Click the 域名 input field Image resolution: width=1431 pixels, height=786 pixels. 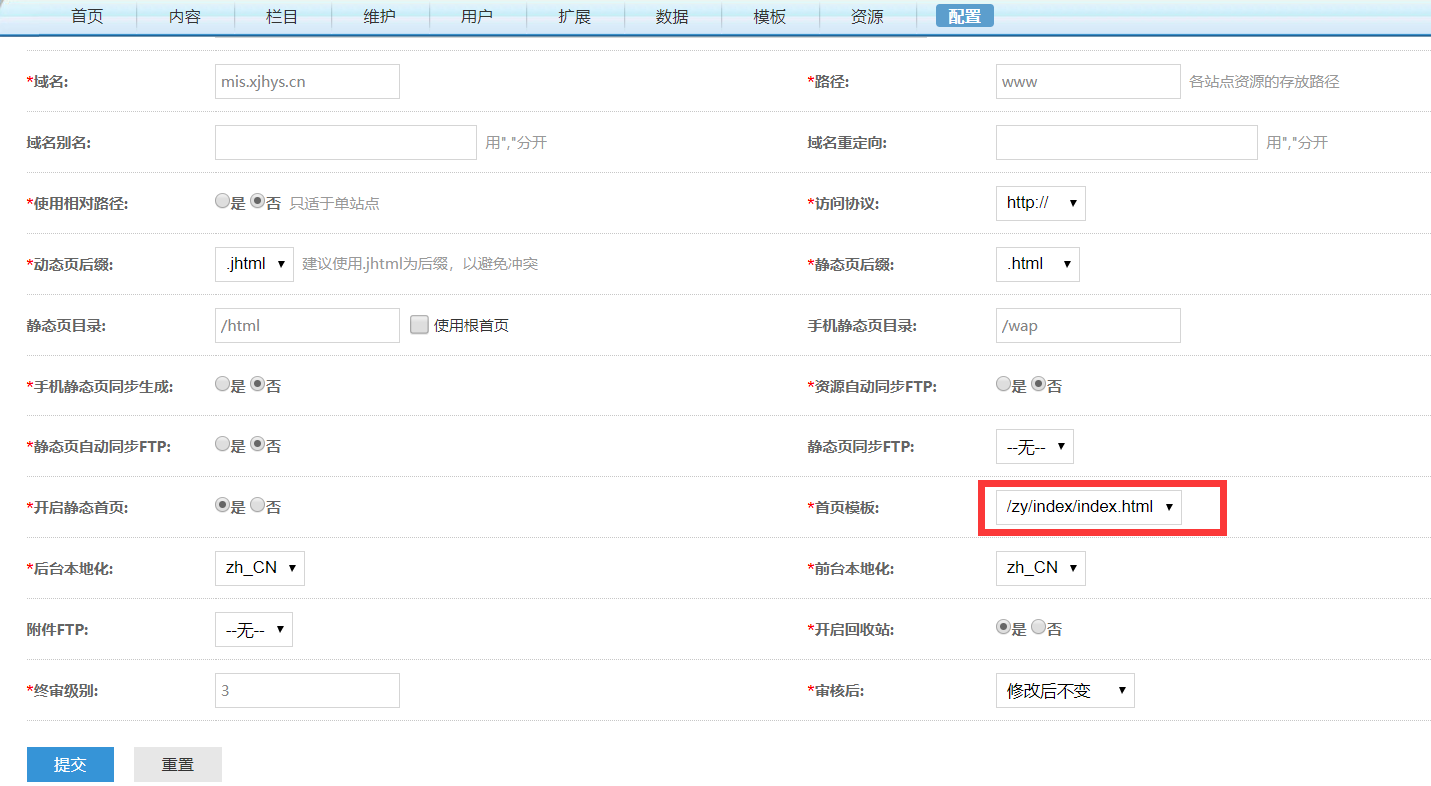click(x=307, y=82)
